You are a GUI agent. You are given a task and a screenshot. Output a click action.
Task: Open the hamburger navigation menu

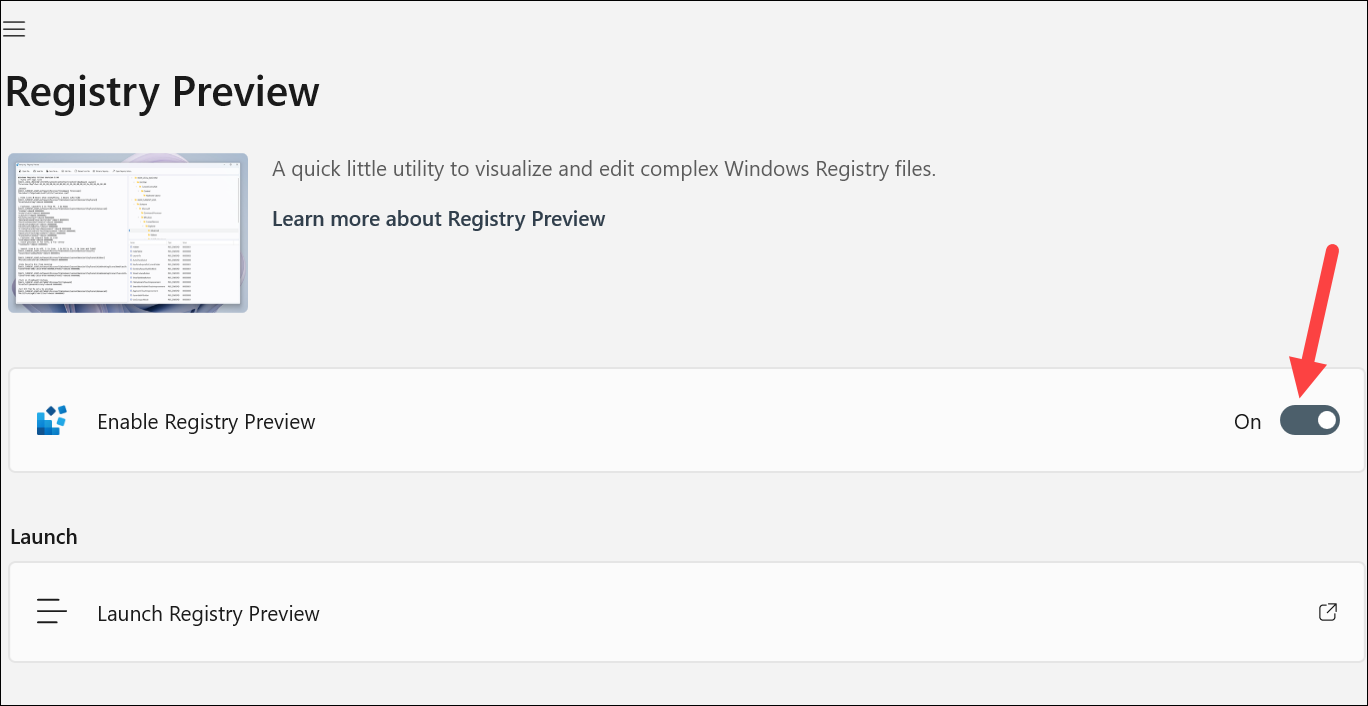coord(14,29)
